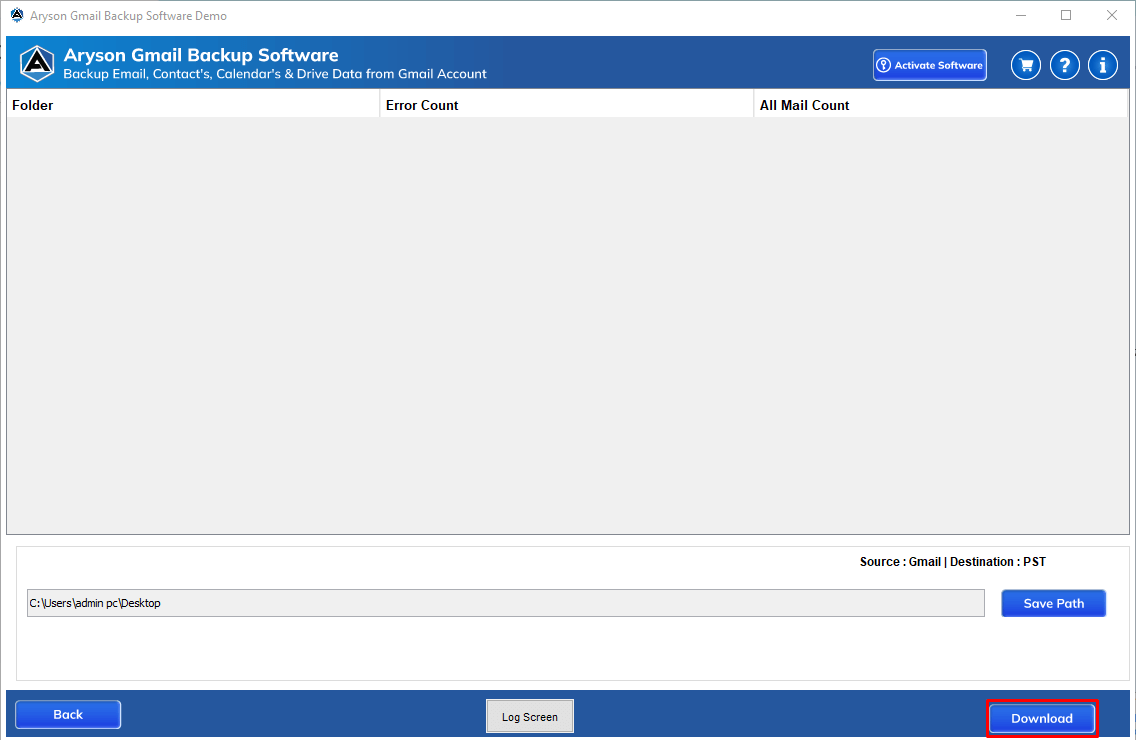This screenshot has width=1136, height=740.
Task: Open the info about icon
Action: pyautogui.click(x=1103, y=65)
